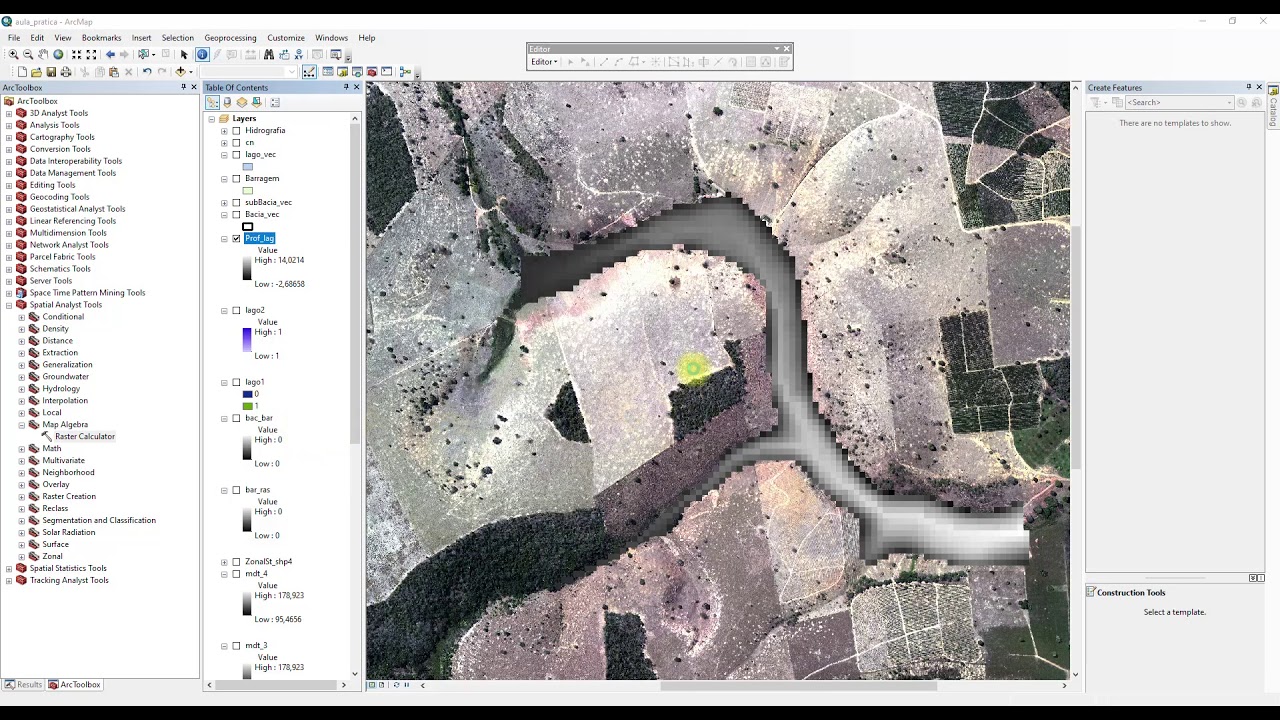Screen dimensions: 1280x720
Task: Open the Python window icon
Action: coord(386,72)
